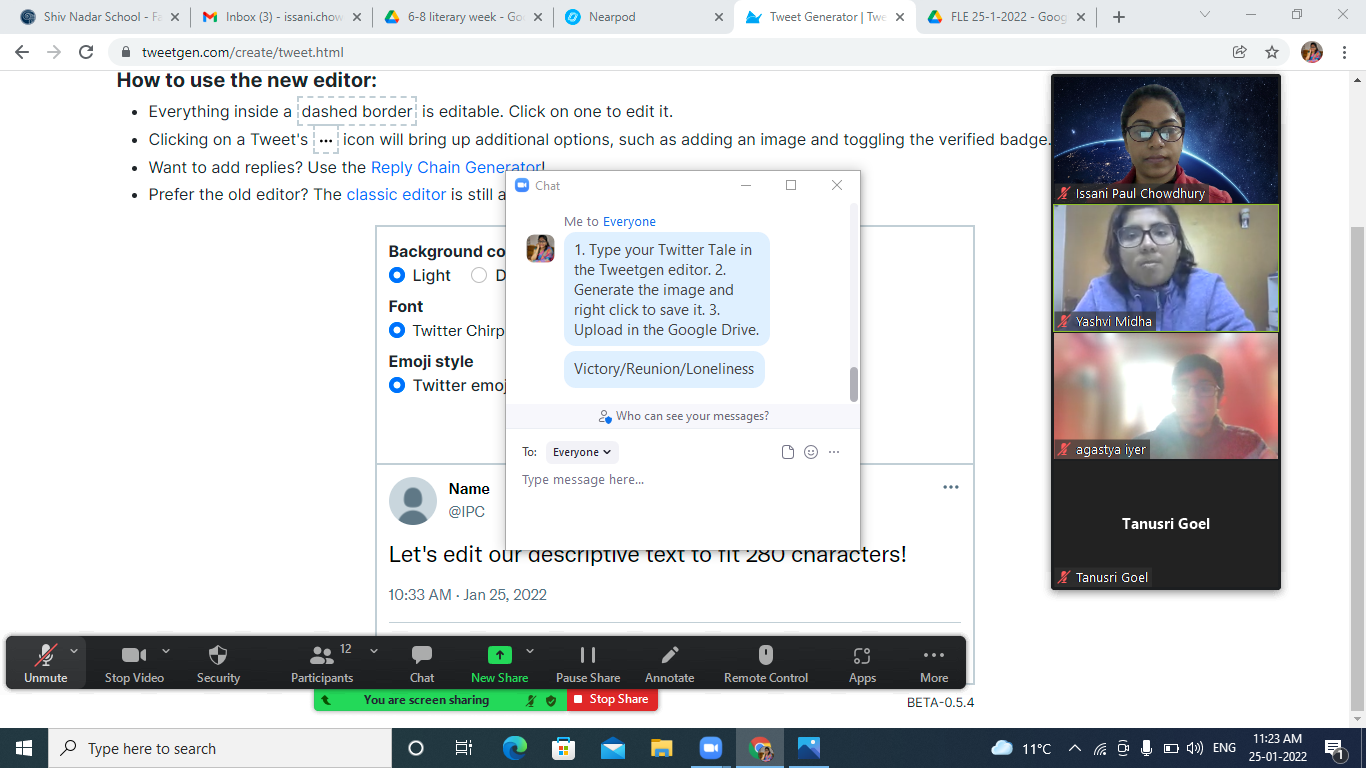Viewport: 1366px width, 768px height.
Task: Open the Zoom Apps icon
Action: (x=862, y=655)
